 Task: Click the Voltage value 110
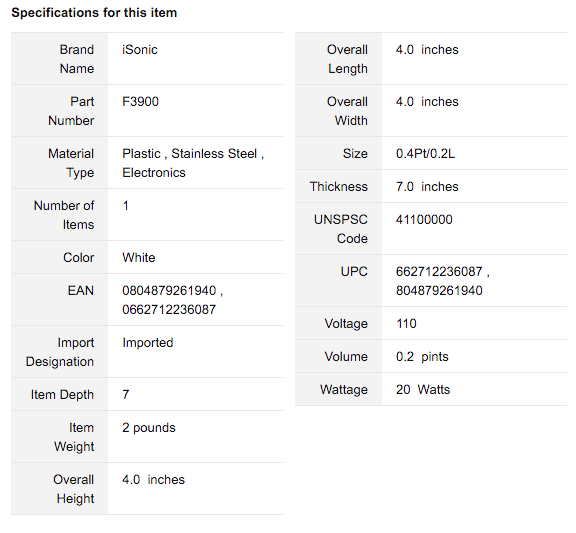click(x=406, y=324)
